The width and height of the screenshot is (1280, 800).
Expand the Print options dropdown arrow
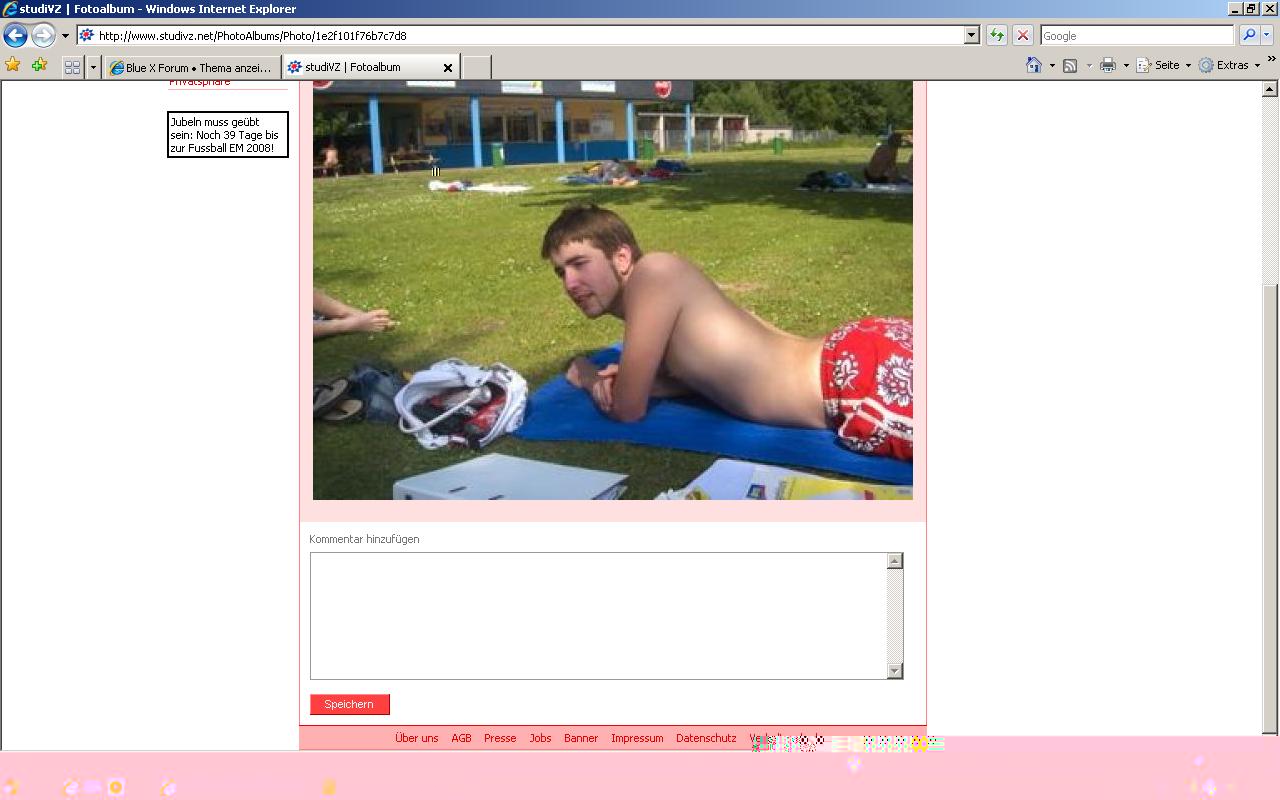[x=1126, y=66]
